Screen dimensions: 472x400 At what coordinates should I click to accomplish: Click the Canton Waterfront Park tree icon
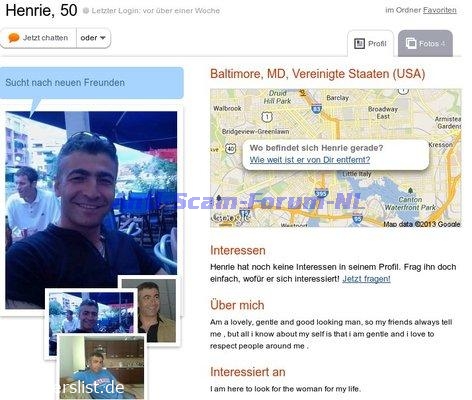pos(410,191)
